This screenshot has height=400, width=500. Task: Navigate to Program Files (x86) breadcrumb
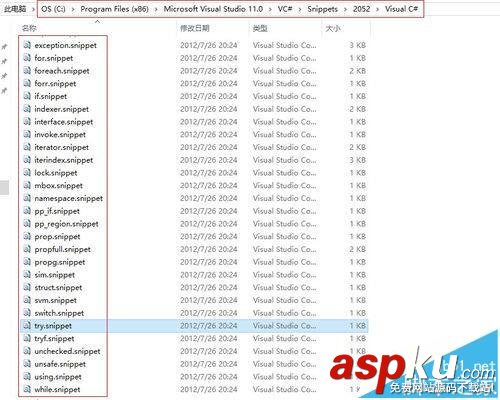(x=115, y=9)
